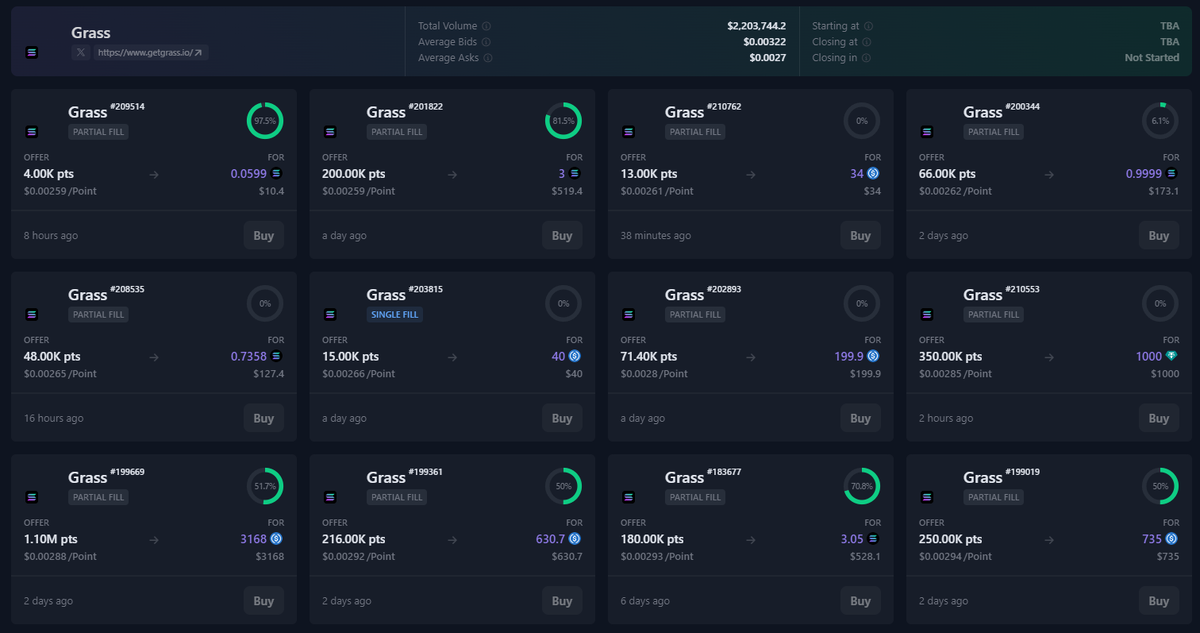Click the USDC currency icon beside 34
The height and width of the screenshot is (633, 1200).
(874, 173)
